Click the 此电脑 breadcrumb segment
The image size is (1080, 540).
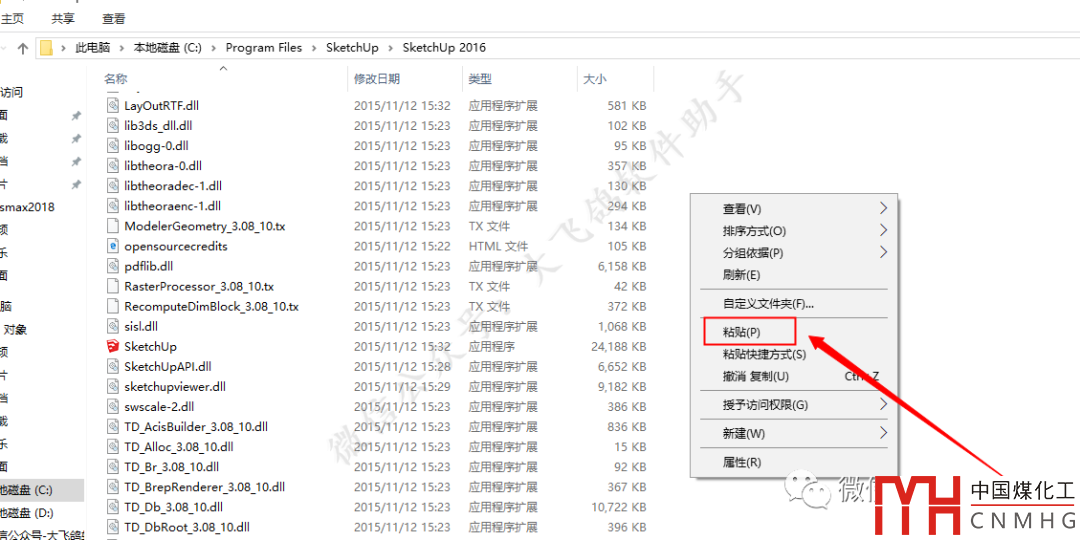[94, 48]
